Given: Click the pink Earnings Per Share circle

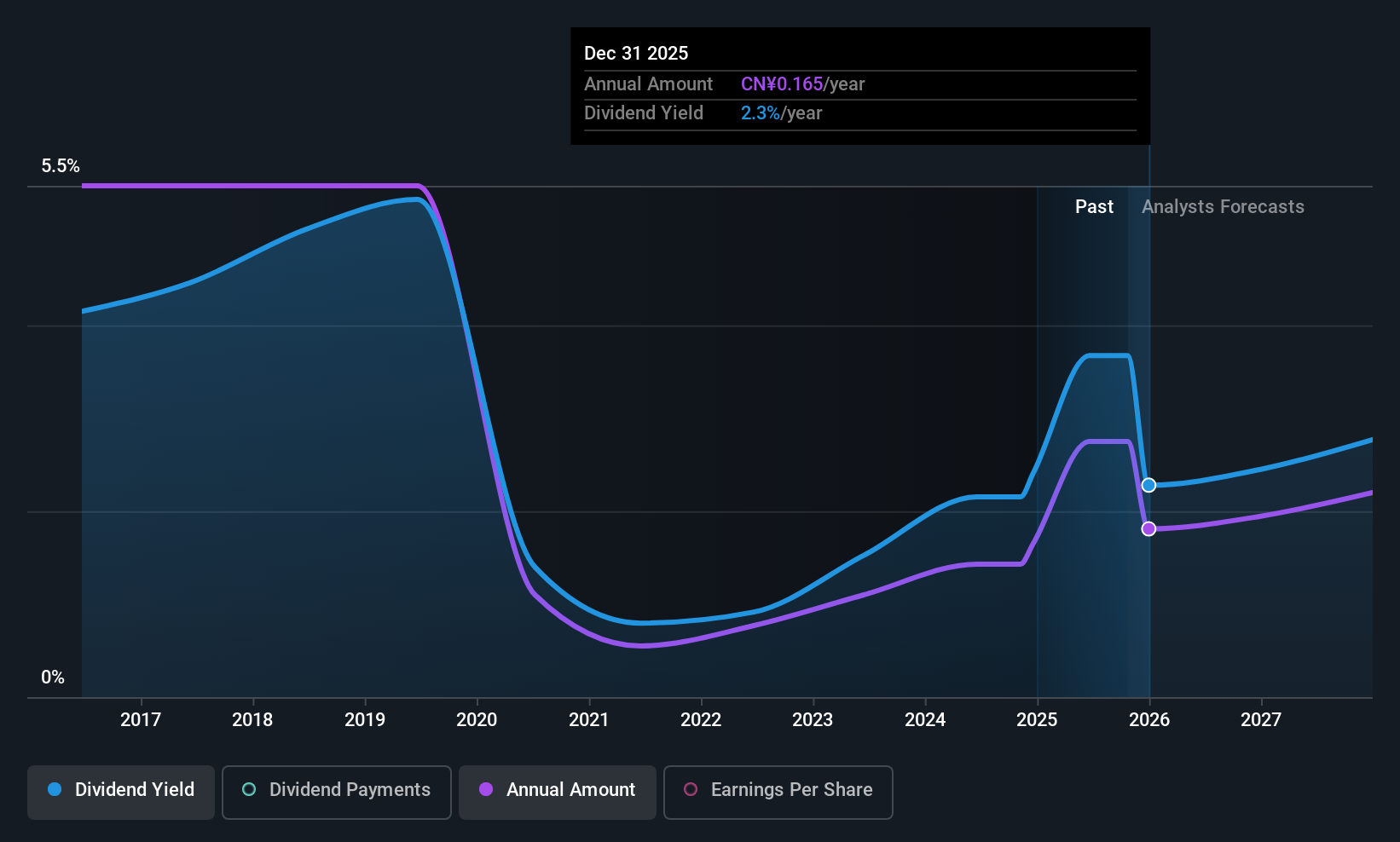Looking at the screenshot, I should (691, 789).
